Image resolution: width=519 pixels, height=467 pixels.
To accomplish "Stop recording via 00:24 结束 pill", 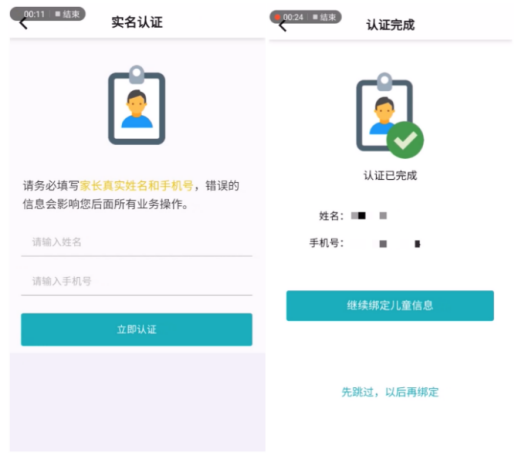I will pos(324,17).
